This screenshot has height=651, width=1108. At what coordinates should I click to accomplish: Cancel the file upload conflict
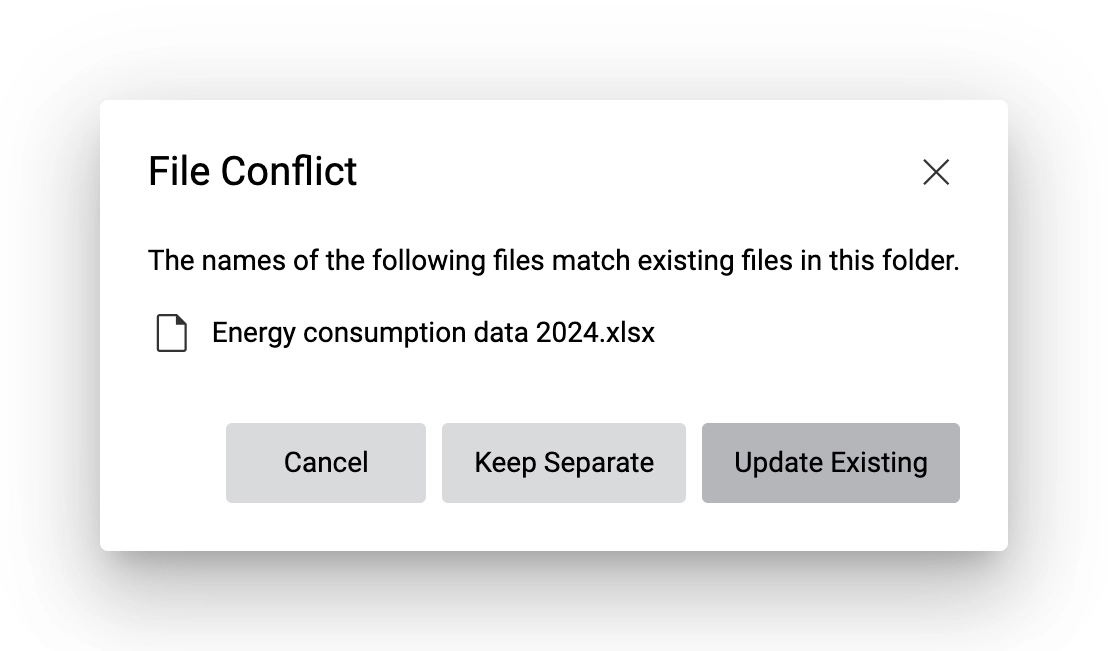(326, 462)
